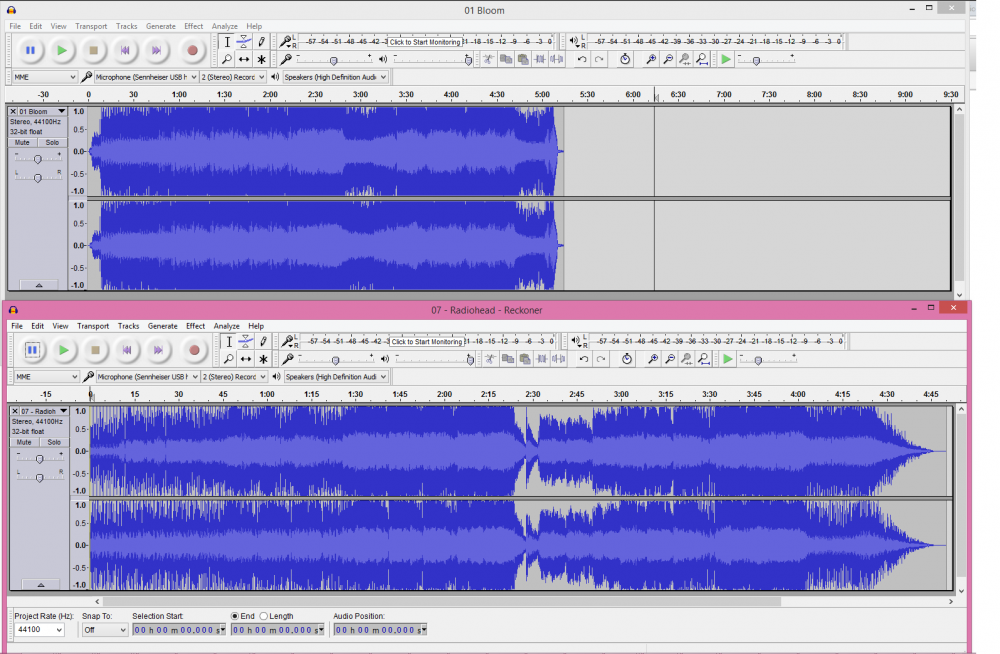Viewport: 1000px width, 654px height.
Task: Mute the 07 - Radioh track
Action: click(x=24, y=442)
